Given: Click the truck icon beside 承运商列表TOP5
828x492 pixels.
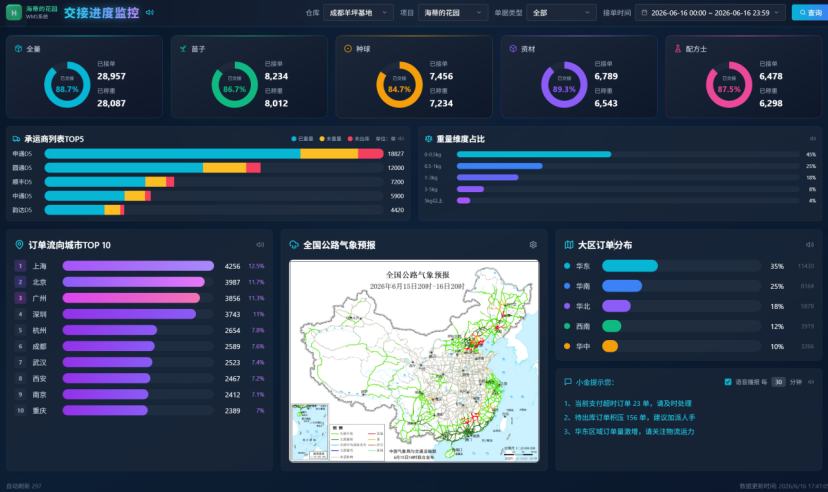Looking at the screenshot, I should click(x=16, y=139).
